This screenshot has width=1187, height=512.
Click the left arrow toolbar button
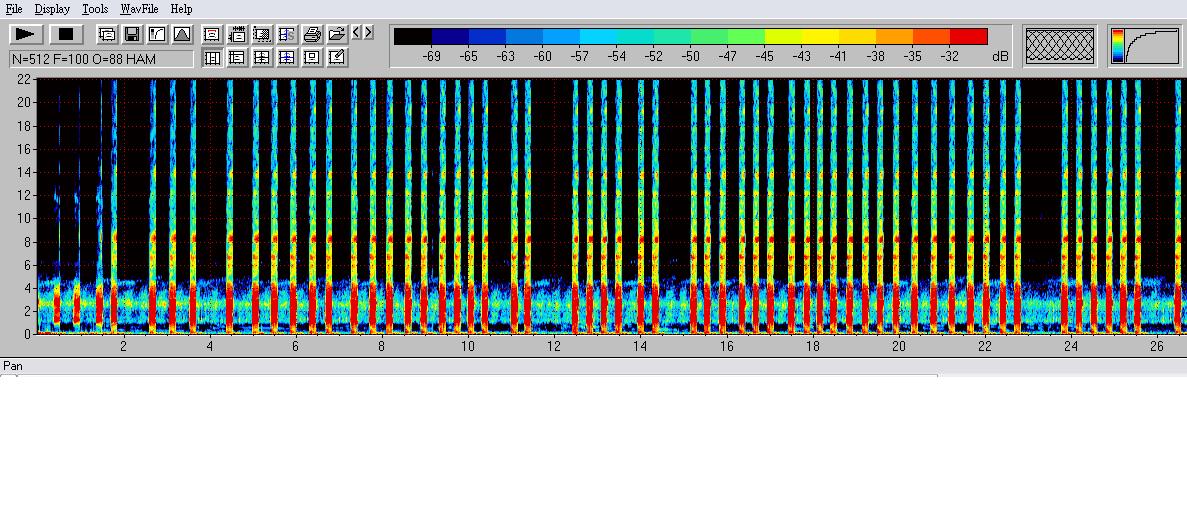point(357,33)
